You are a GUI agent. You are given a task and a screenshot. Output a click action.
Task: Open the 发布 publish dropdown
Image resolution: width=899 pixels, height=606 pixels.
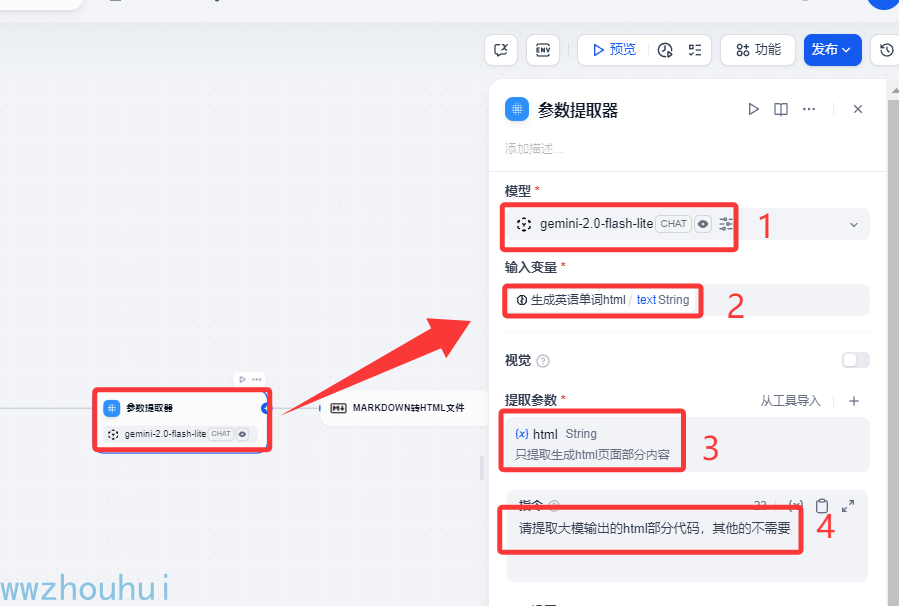(x=832, y=50)
